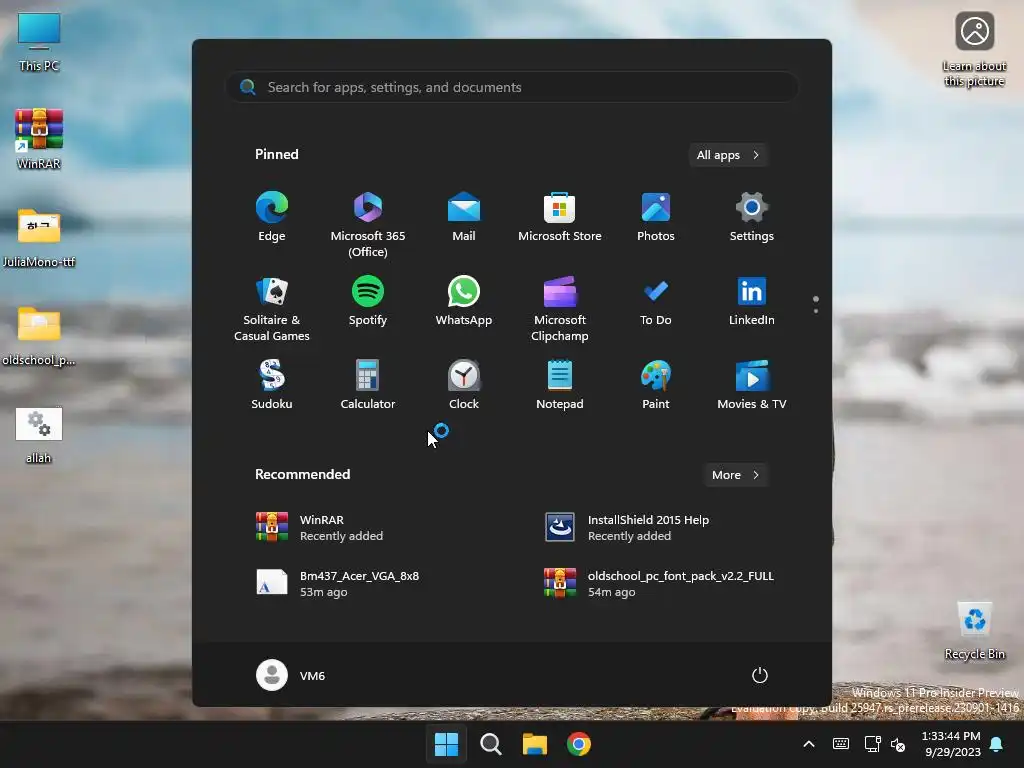Open taskbar Search
The image size is (1024, 768).
(x=490, y=744)
